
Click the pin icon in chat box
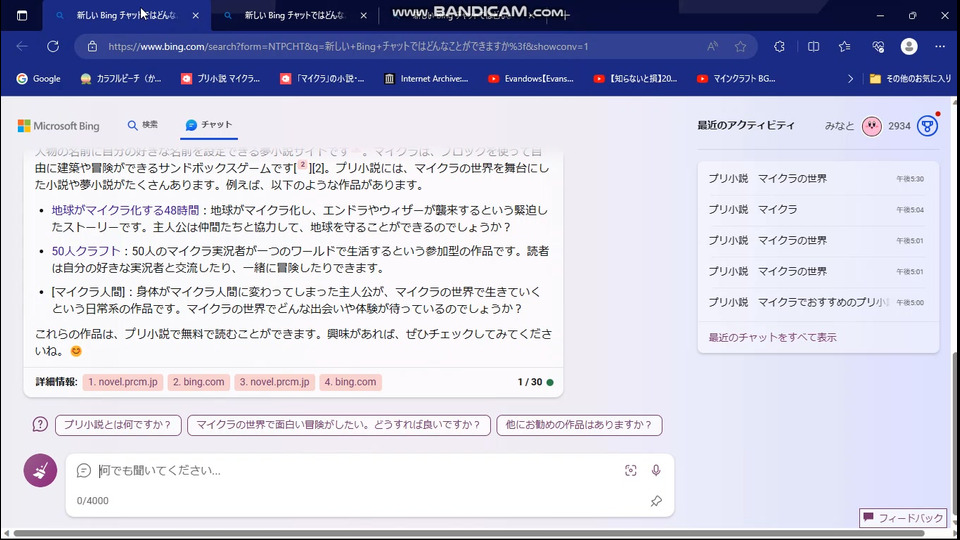[x=656, y=501]
